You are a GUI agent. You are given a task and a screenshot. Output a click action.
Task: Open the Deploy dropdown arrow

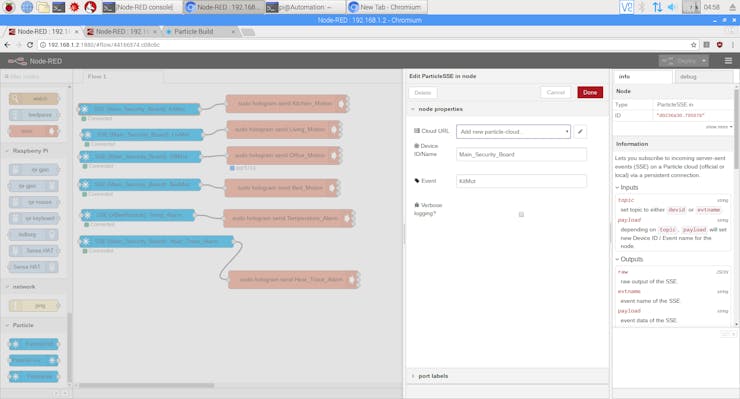tap(704, 61)
